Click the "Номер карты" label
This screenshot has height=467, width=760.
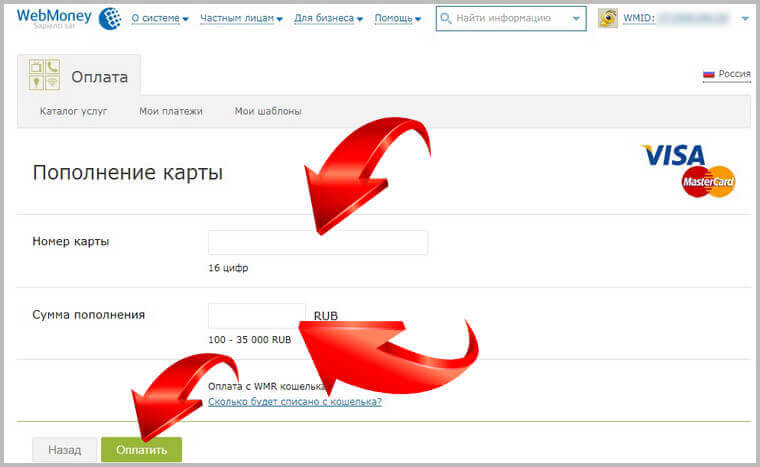[71, 242]
